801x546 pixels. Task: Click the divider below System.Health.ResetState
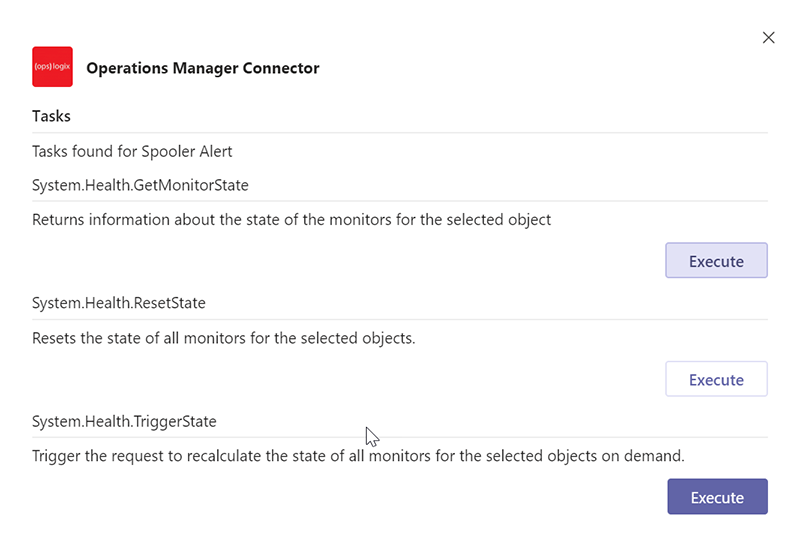[x=400, y=320]
